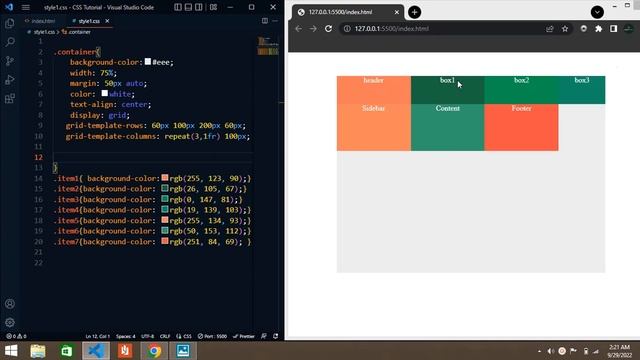Open Source Control view in VS Code
Image resolution: width=640 pixels, height=360 pixels.
(x=10, y=61)
